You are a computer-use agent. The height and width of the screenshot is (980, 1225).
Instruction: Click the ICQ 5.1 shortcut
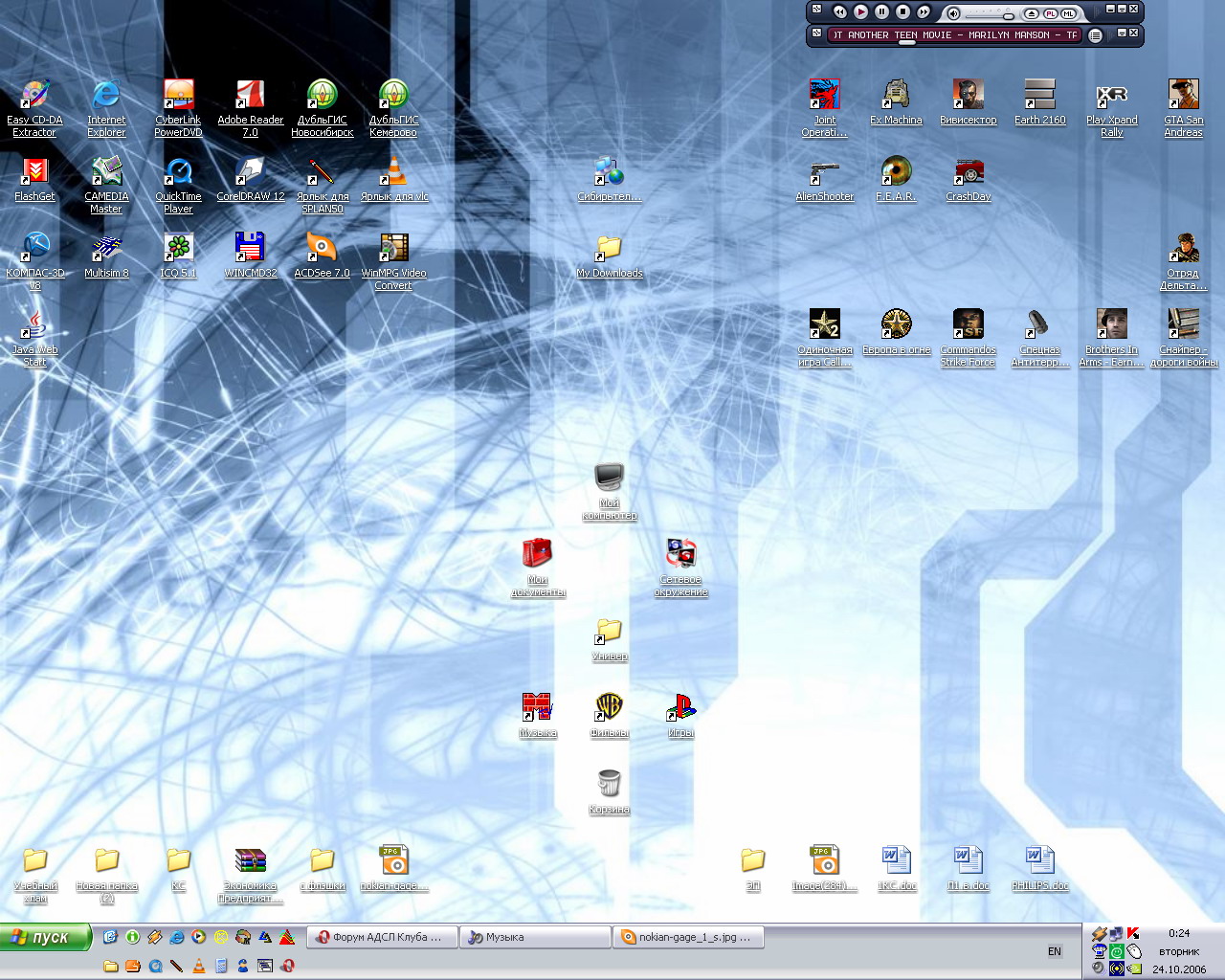tap(178, 249)
